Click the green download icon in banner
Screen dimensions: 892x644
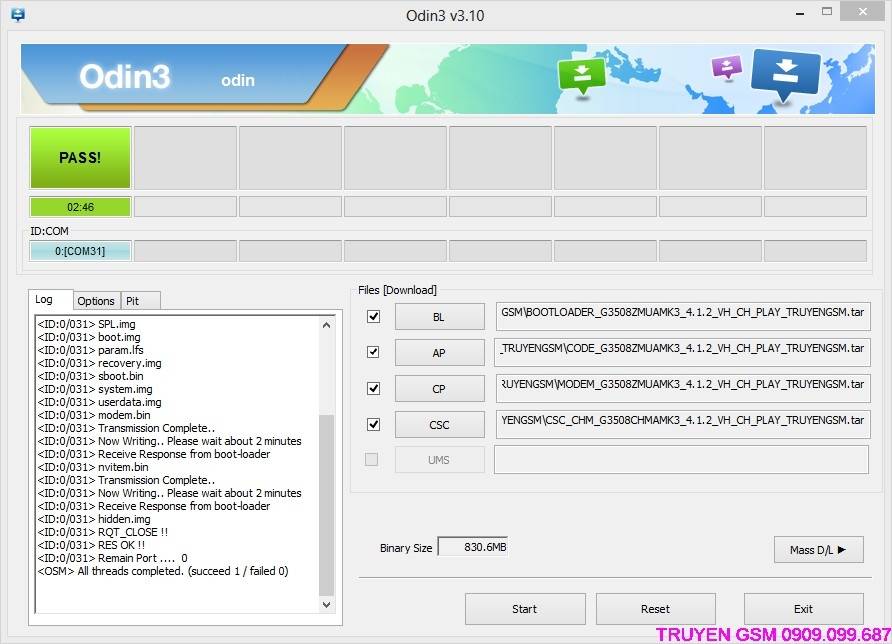581,77
